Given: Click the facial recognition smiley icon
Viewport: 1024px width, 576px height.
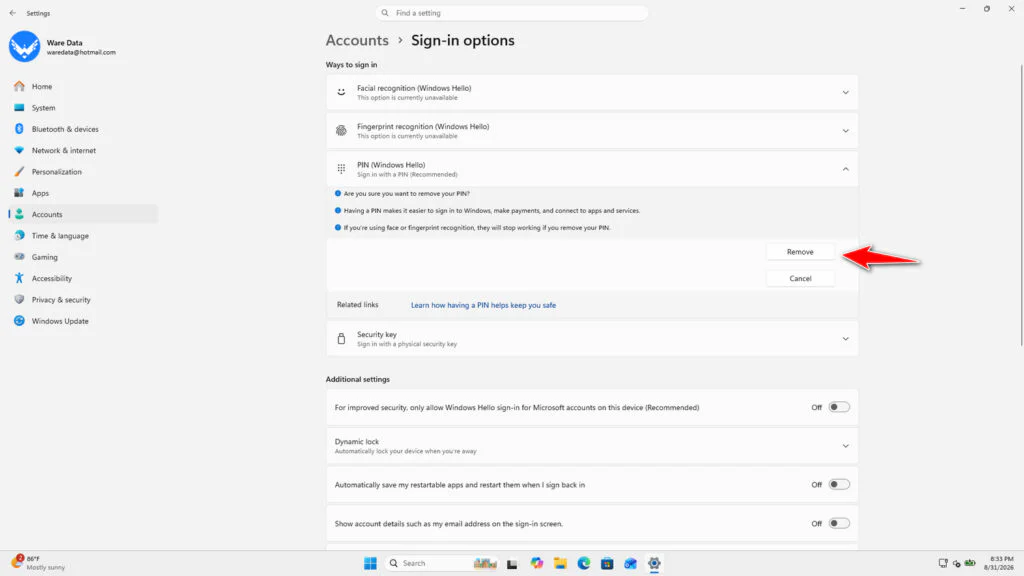Looking at the screenshot, I should 341,92.
